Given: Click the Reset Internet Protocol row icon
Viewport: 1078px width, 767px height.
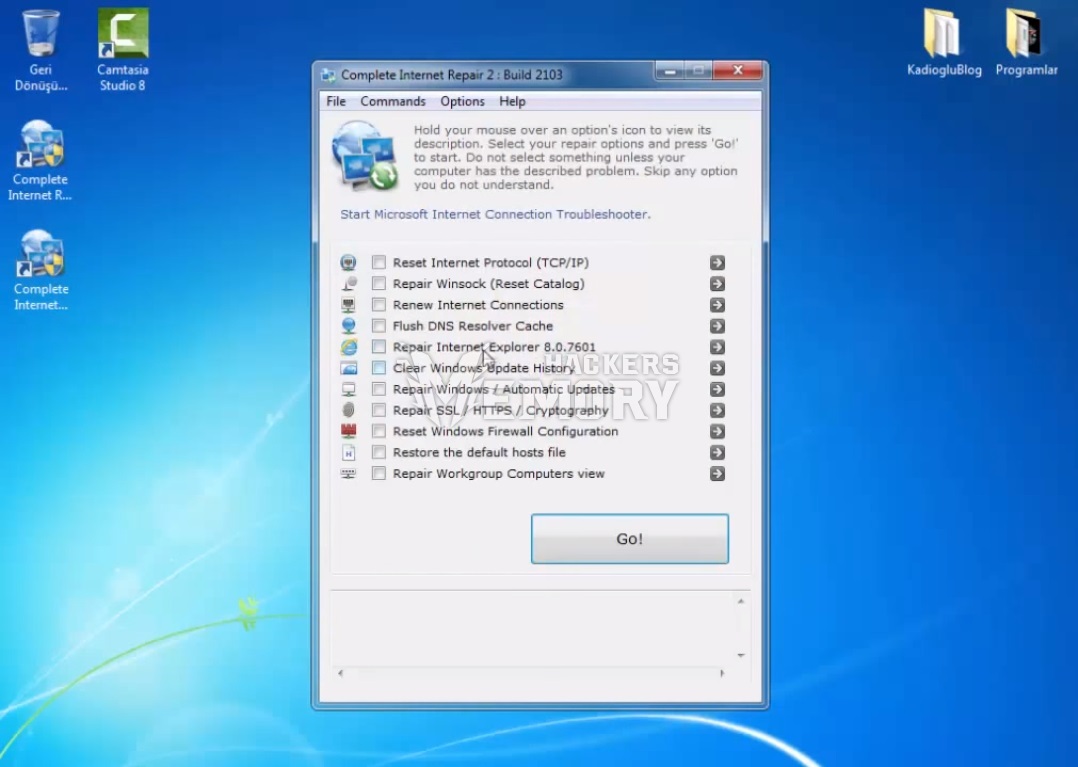Looking at the screenshot, I should [349, 263].
